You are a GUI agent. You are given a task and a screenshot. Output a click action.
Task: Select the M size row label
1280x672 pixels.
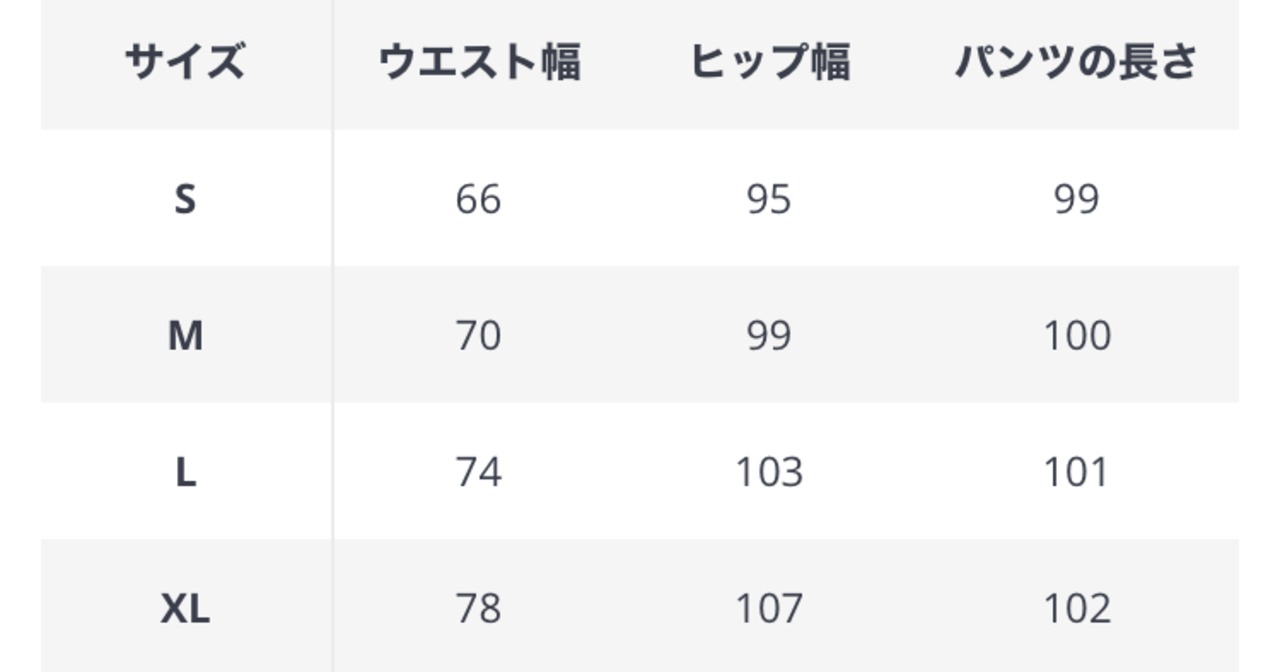(185, 336)
